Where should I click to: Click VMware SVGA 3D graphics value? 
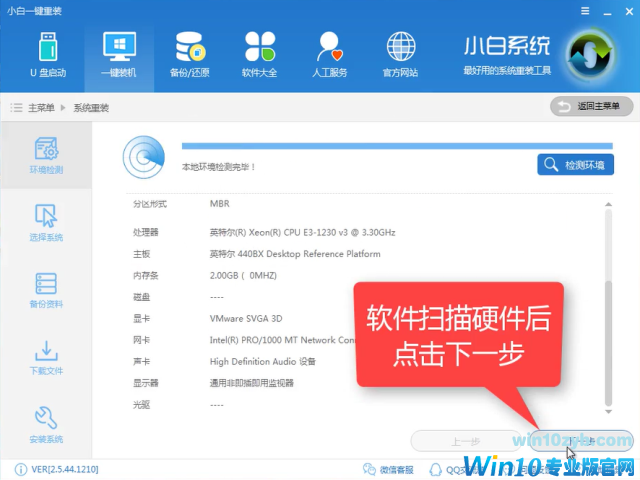point(246,318)
